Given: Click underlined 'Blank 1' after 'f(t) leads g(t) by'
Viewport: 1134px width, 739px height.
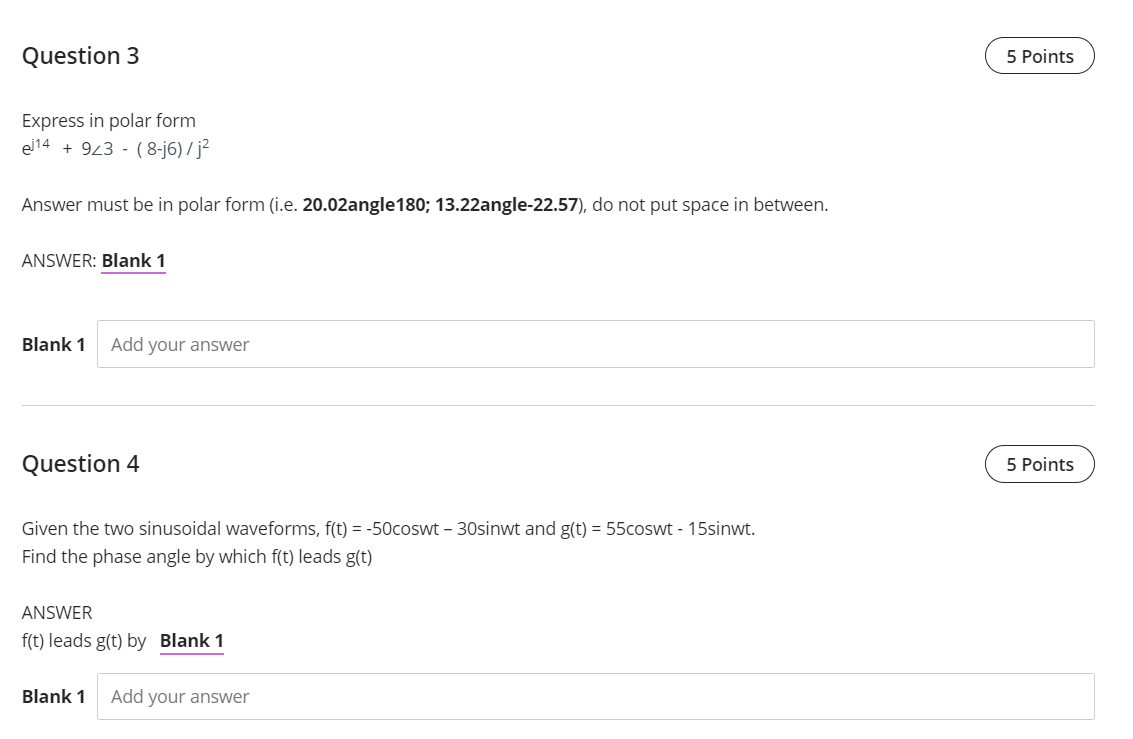Looking at the screenshot, I should coord(191,641).
